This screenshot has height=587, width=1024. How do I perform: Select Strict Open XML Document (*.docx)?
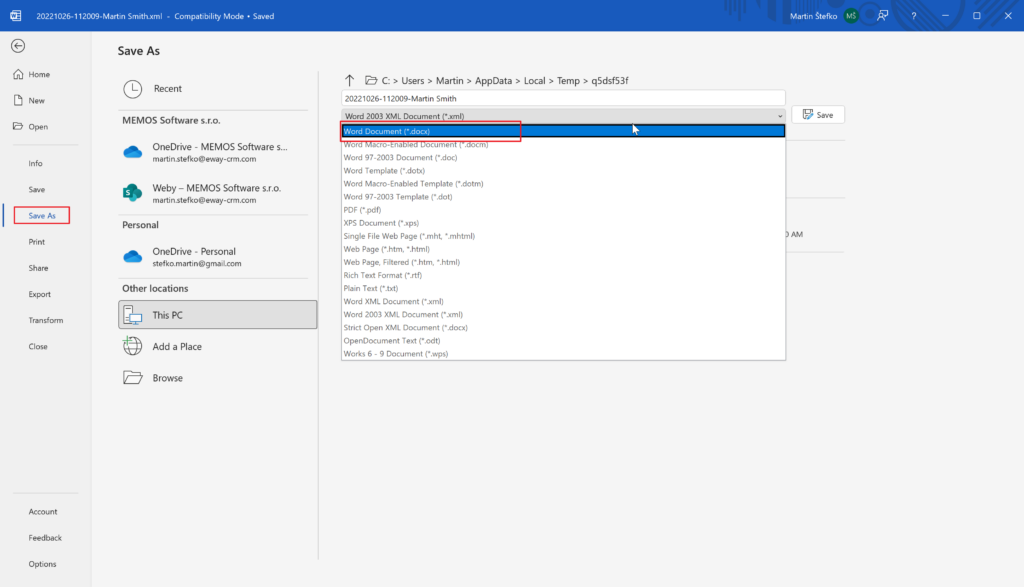(x=563, y=327)
